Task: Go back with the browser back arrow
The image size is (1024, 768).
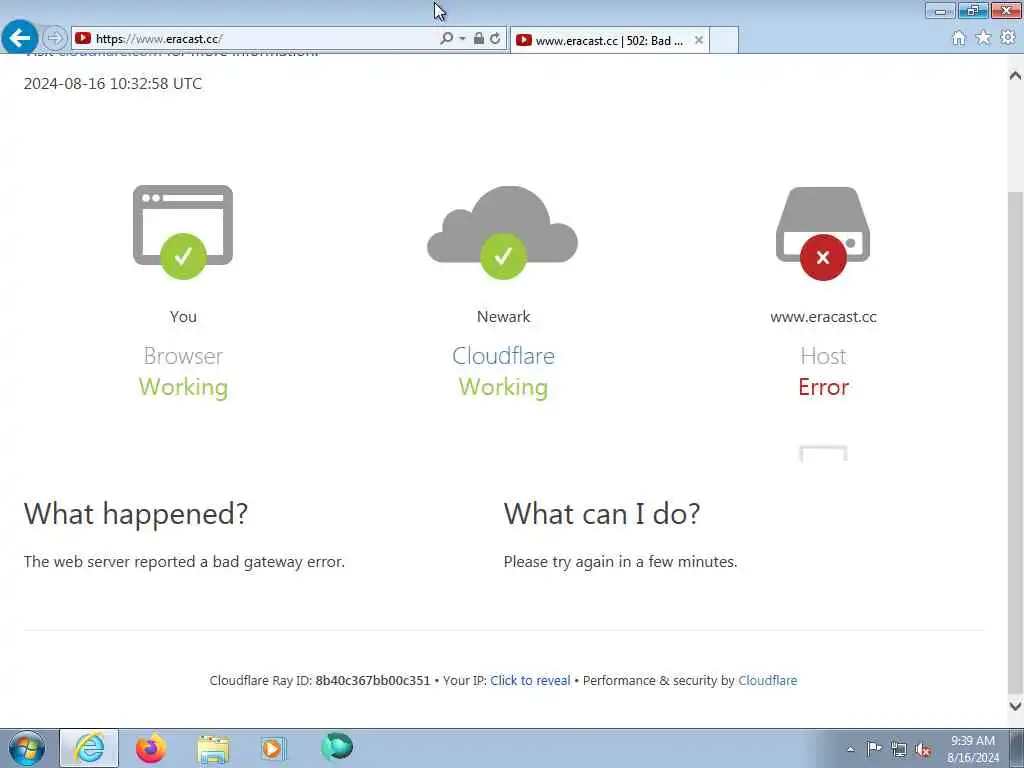Action: [x=20, y=37]
